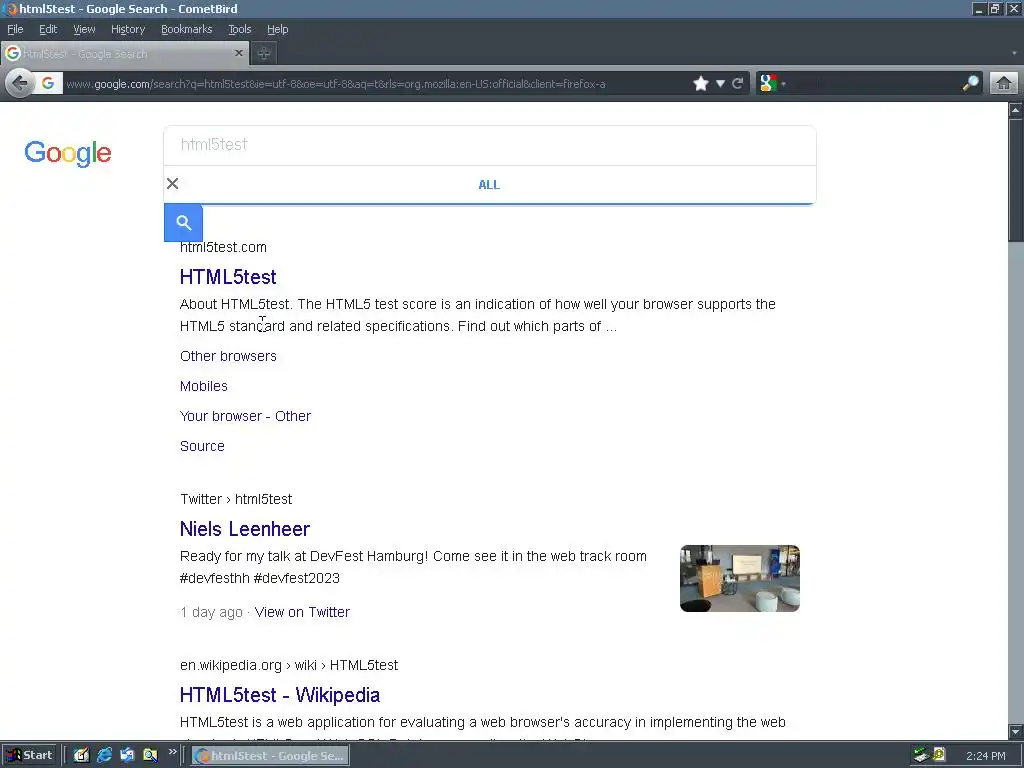This screenshot has height=768, width=1024.
Task: Click the blue search magnifier button
Action: [x=184, y=223]
